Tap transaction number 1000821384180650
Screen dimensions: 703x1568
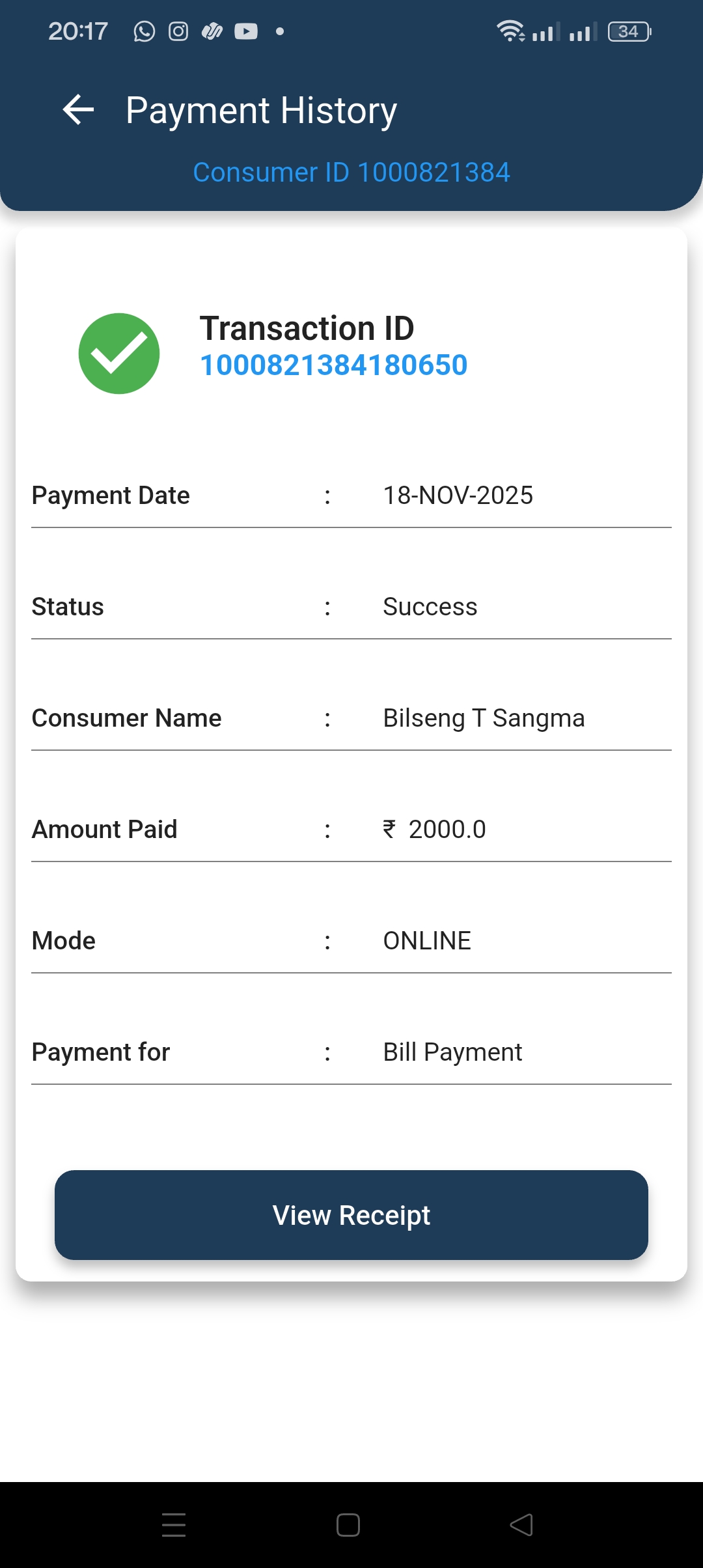(x=333, y=365)
